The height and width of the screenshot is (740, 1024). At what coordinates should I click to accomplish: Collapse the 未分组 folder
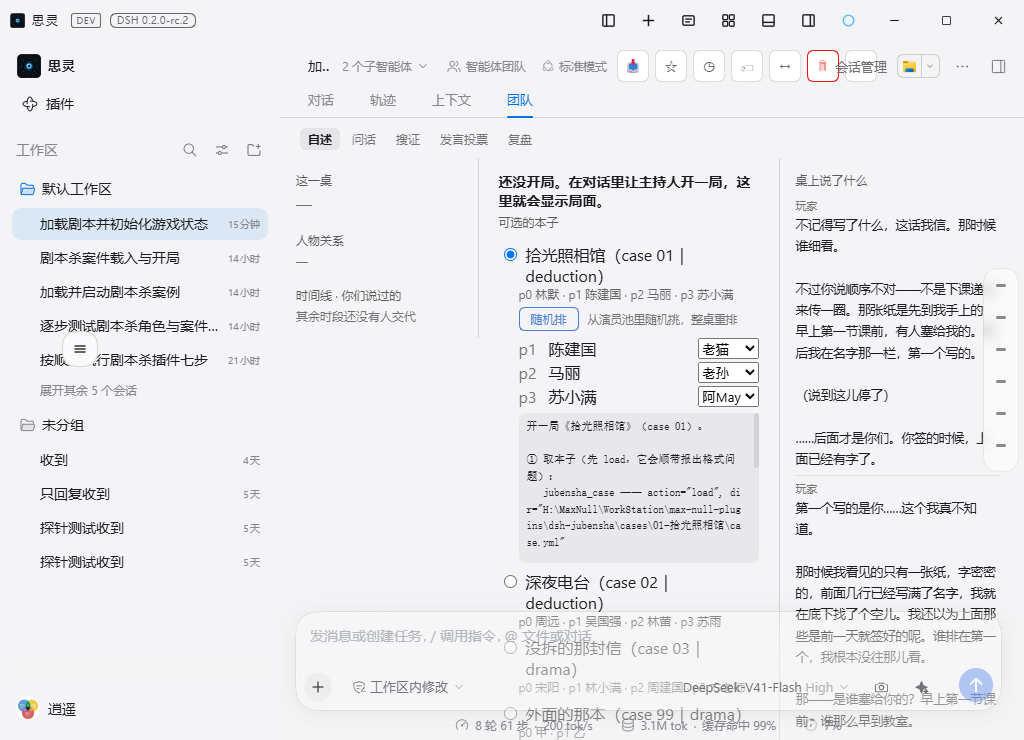[52, 425]
